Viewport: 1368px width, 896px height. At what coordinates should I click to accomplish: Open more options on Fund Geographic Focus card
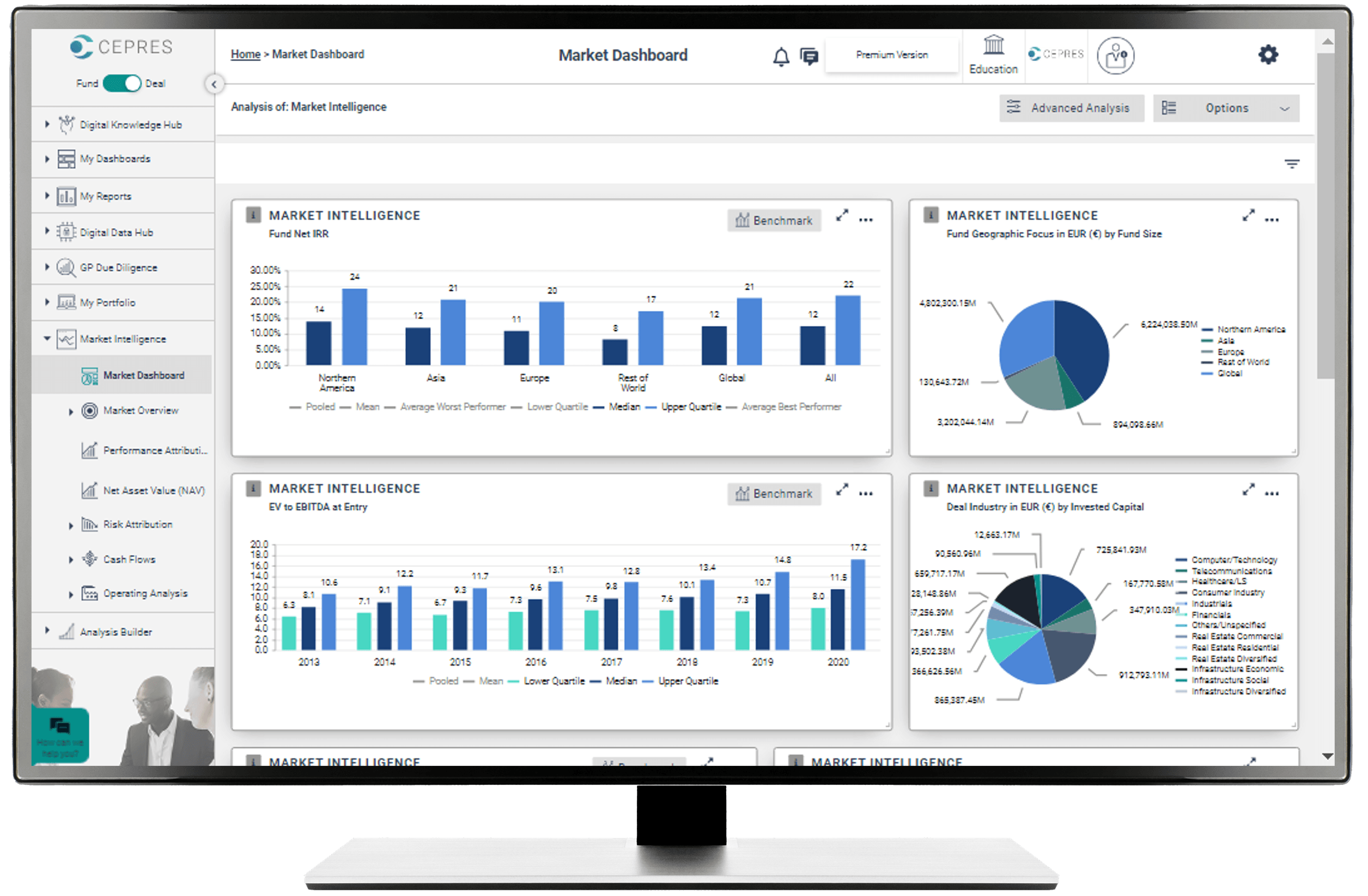click(x=1272, y=220)
